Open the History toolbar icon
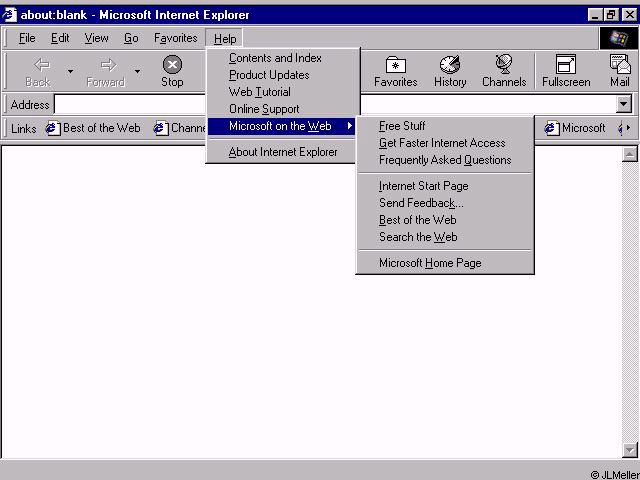 [x=450, y=66]
